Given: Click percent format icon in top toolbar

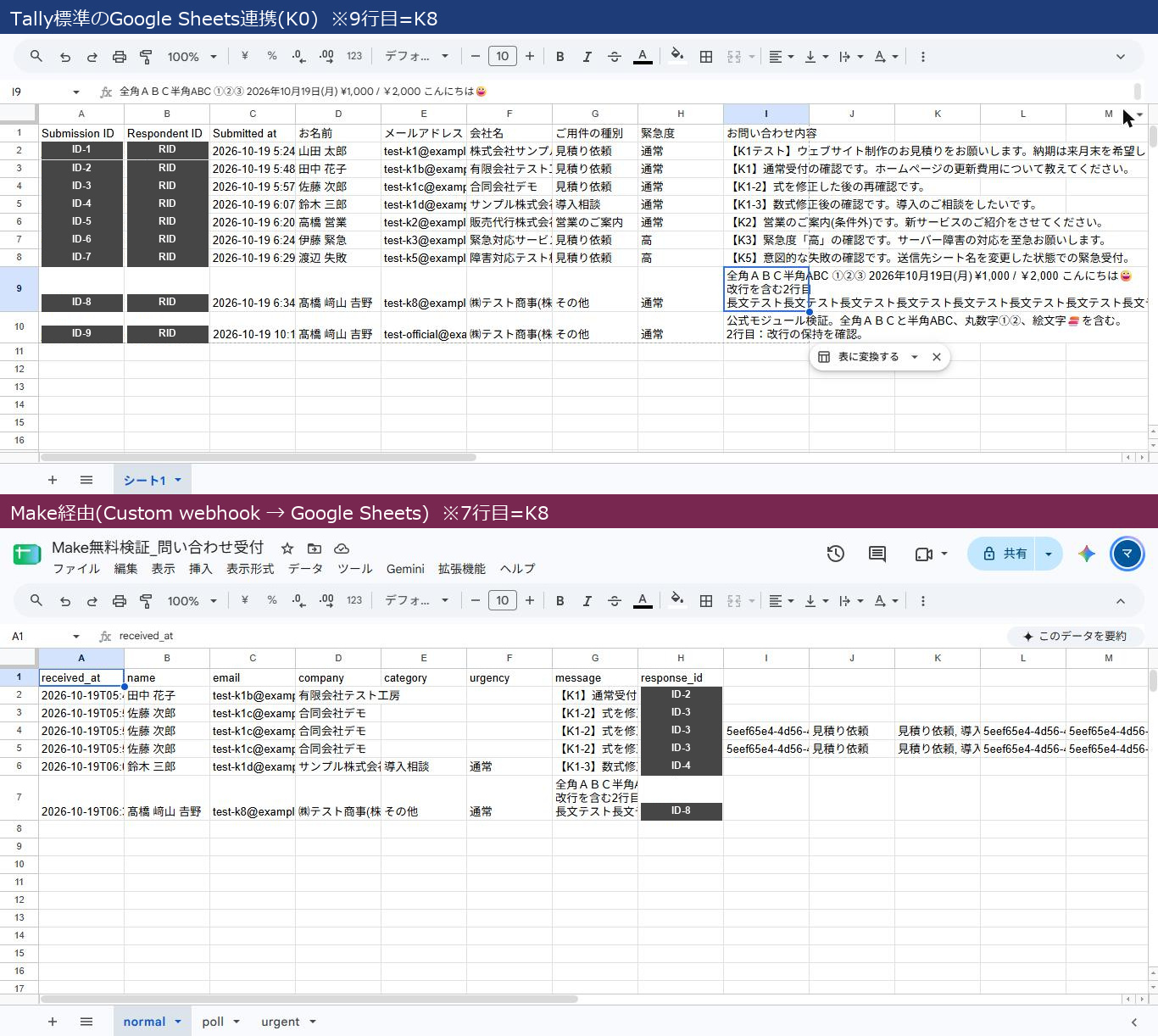Looking at the screenshot, I should pyautogui.click(x=272, y=56).
